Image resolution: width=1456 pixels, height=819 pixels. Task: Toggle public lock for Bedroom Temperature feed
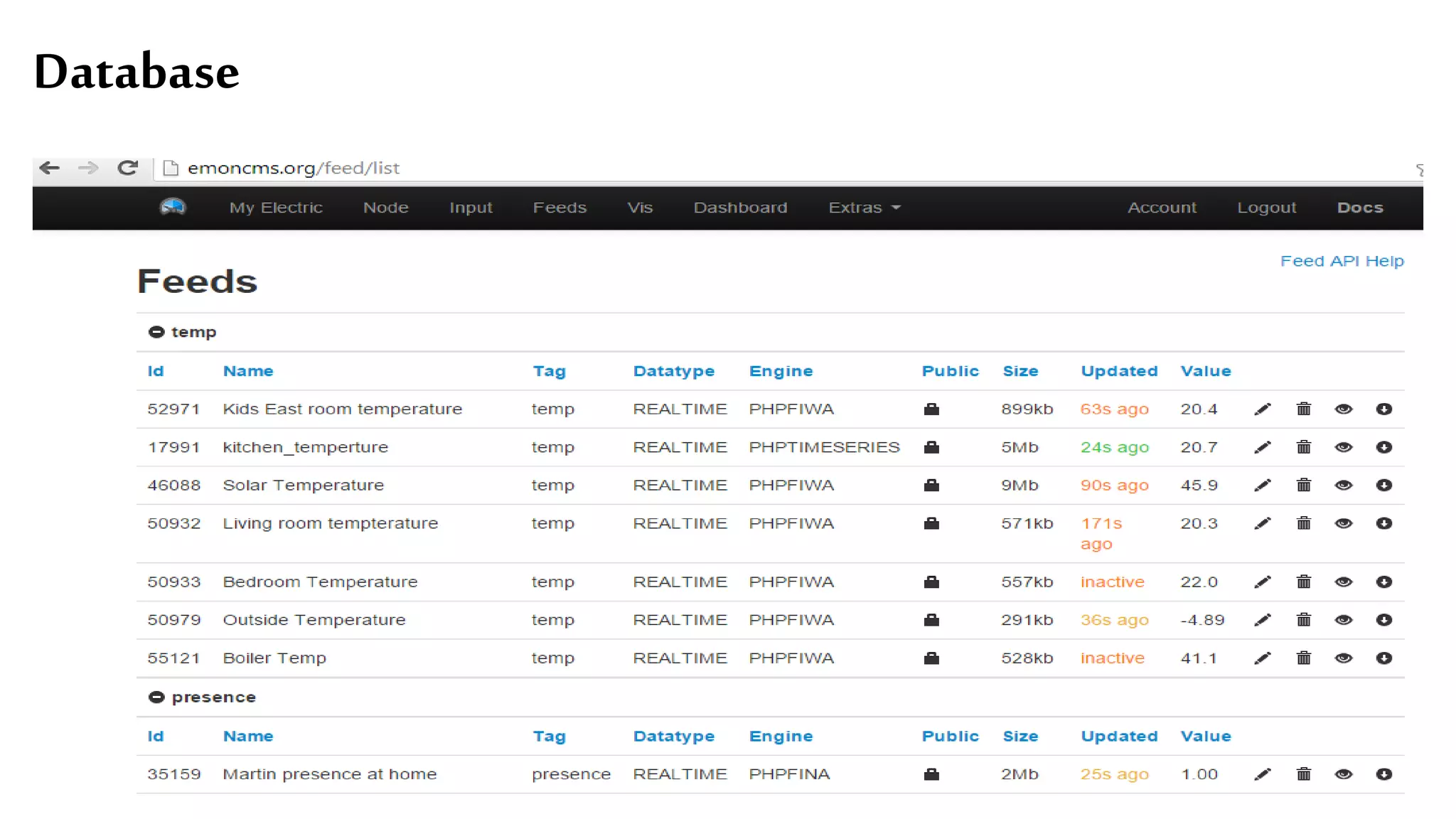coord(931,582)
